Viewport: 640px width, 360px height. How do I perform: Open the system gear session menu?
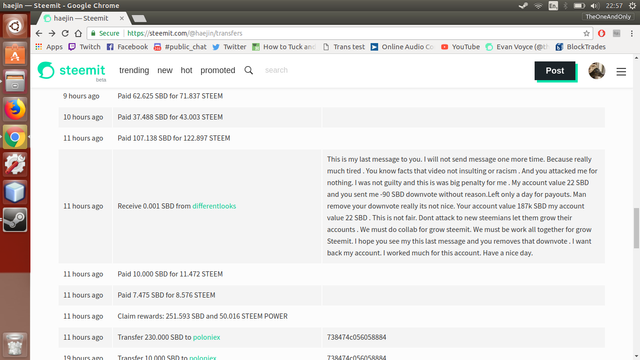pos(632,6)
